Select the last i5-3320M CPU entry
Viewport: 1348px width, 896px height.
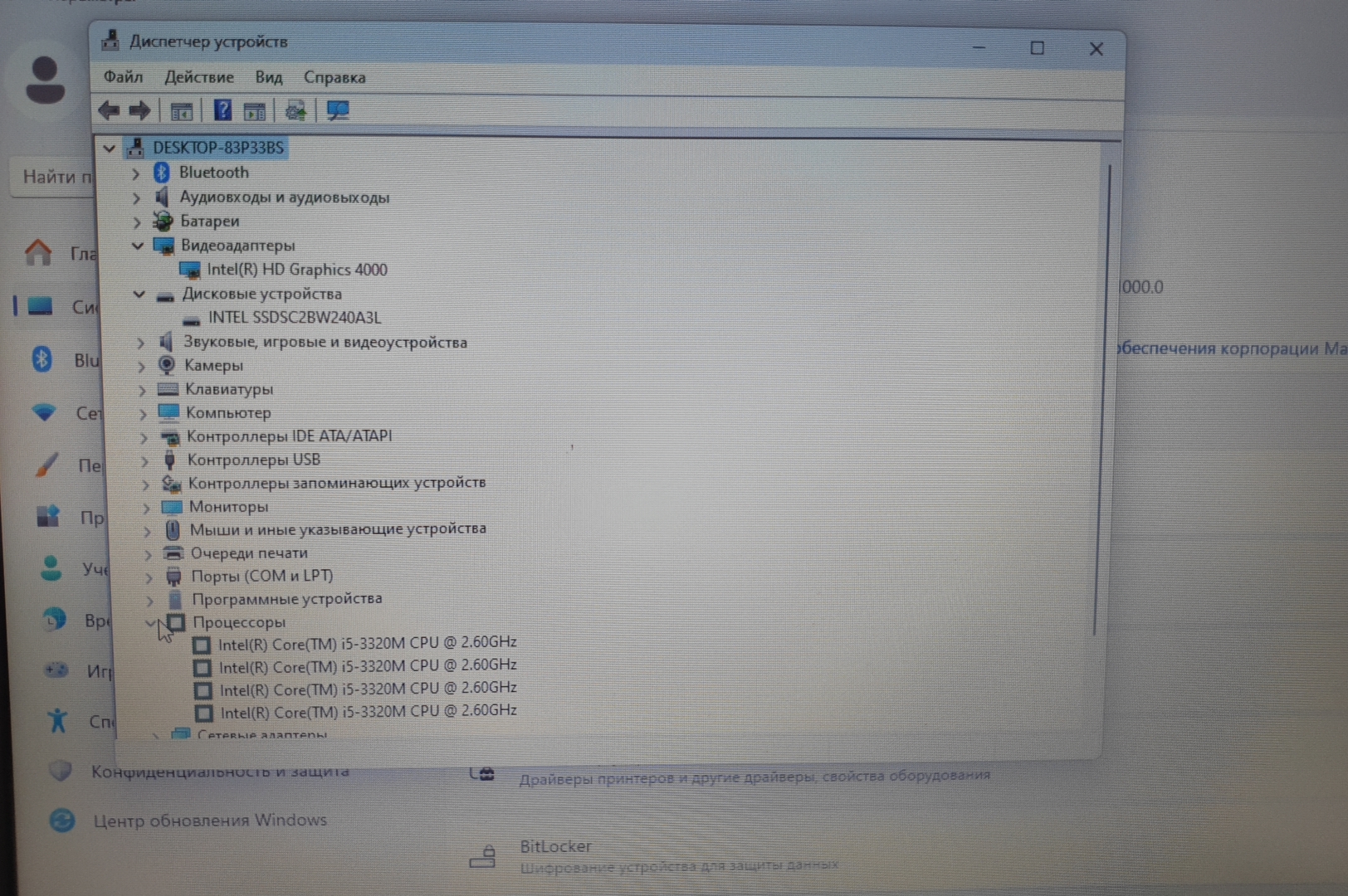coord(369,712)
